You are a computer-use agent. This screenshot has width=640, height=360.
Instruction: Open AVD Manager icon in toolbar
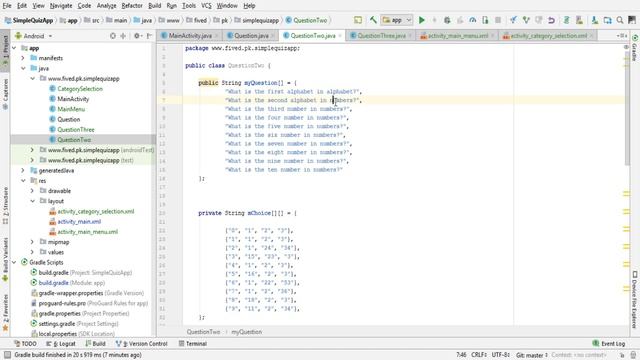click(x=579, y=20)
